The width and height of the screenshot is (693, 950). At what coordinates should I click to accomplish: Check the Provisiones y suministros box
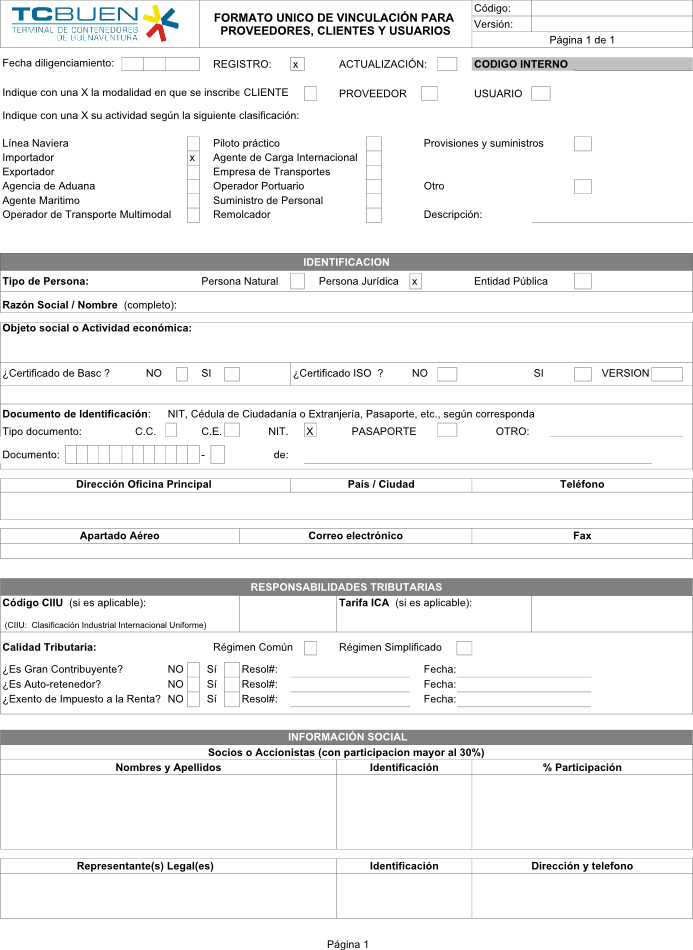click(x=583, y=144)
